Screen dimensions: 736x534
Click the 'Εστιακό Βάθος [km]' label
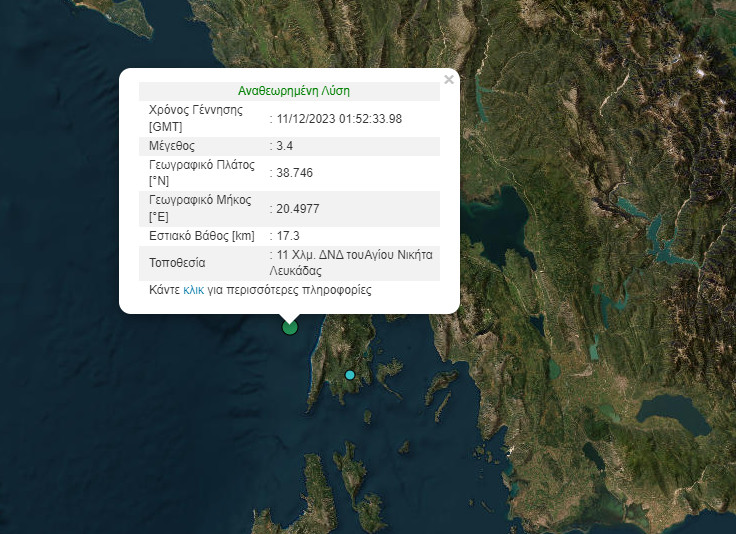(201, 236)
